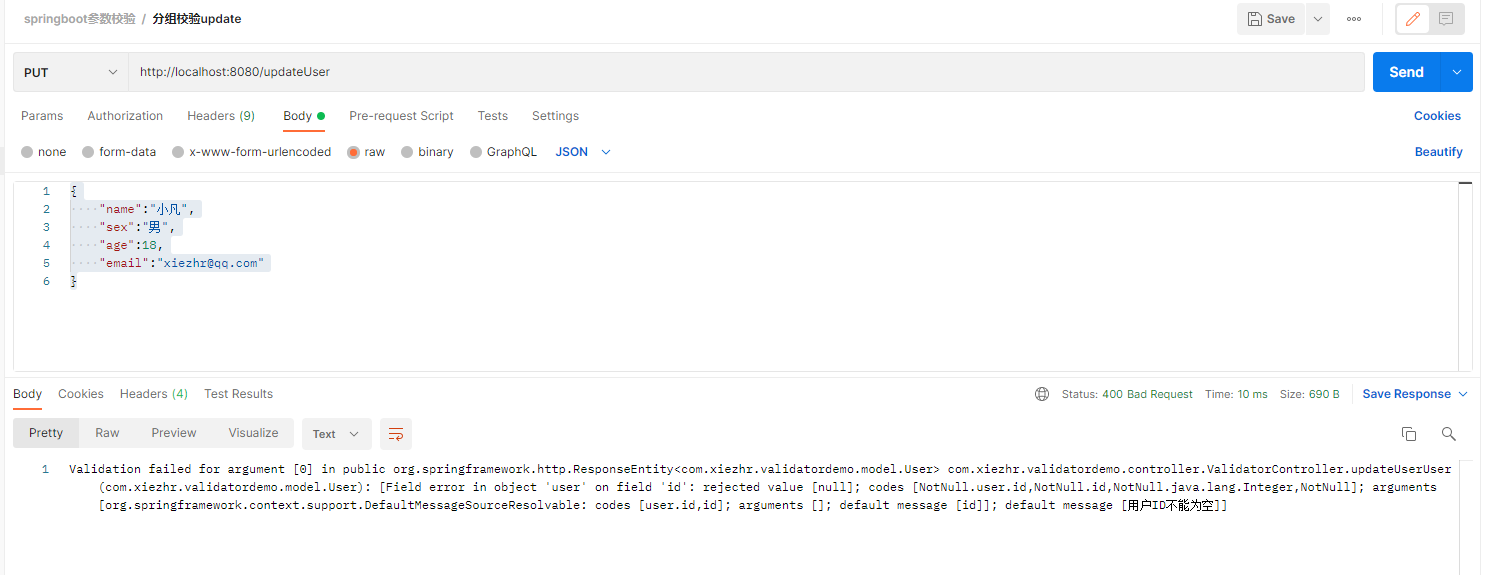
Task: Open the three-dots more actions menu
Action: pos(1354,19)
